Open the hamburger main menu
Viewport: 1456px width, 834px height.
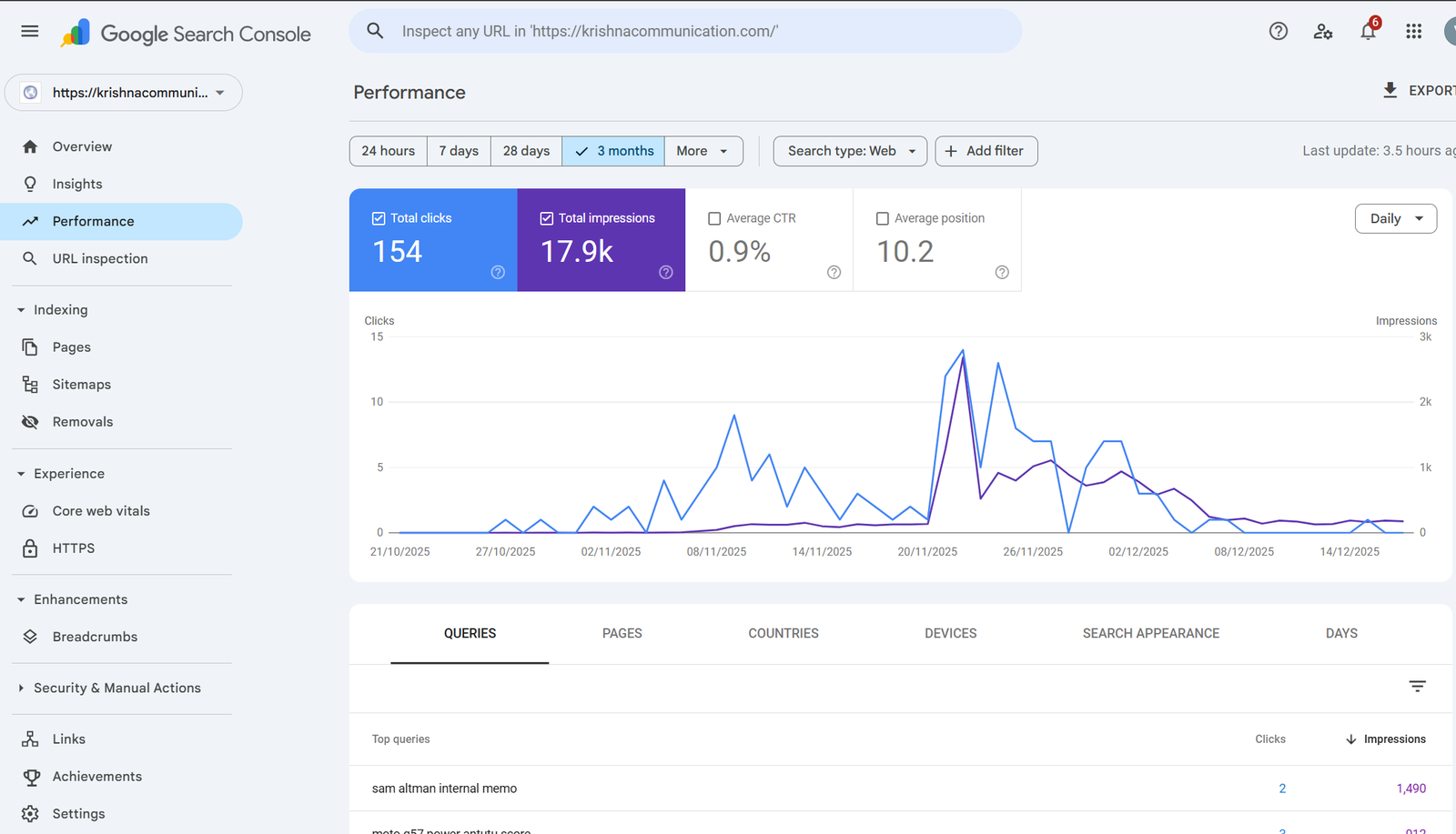(30, 32)
